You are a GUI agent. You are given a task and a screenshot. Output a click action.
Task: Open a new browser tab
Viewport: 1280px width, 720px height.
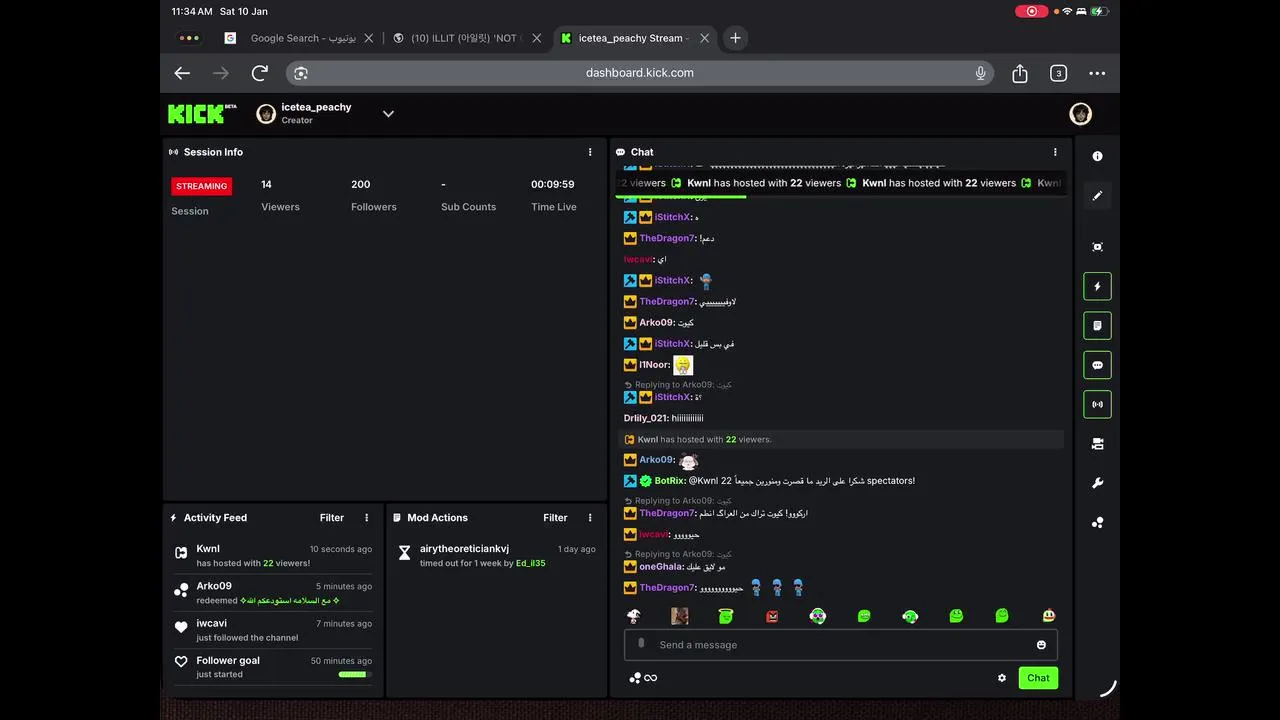(735, 38)
